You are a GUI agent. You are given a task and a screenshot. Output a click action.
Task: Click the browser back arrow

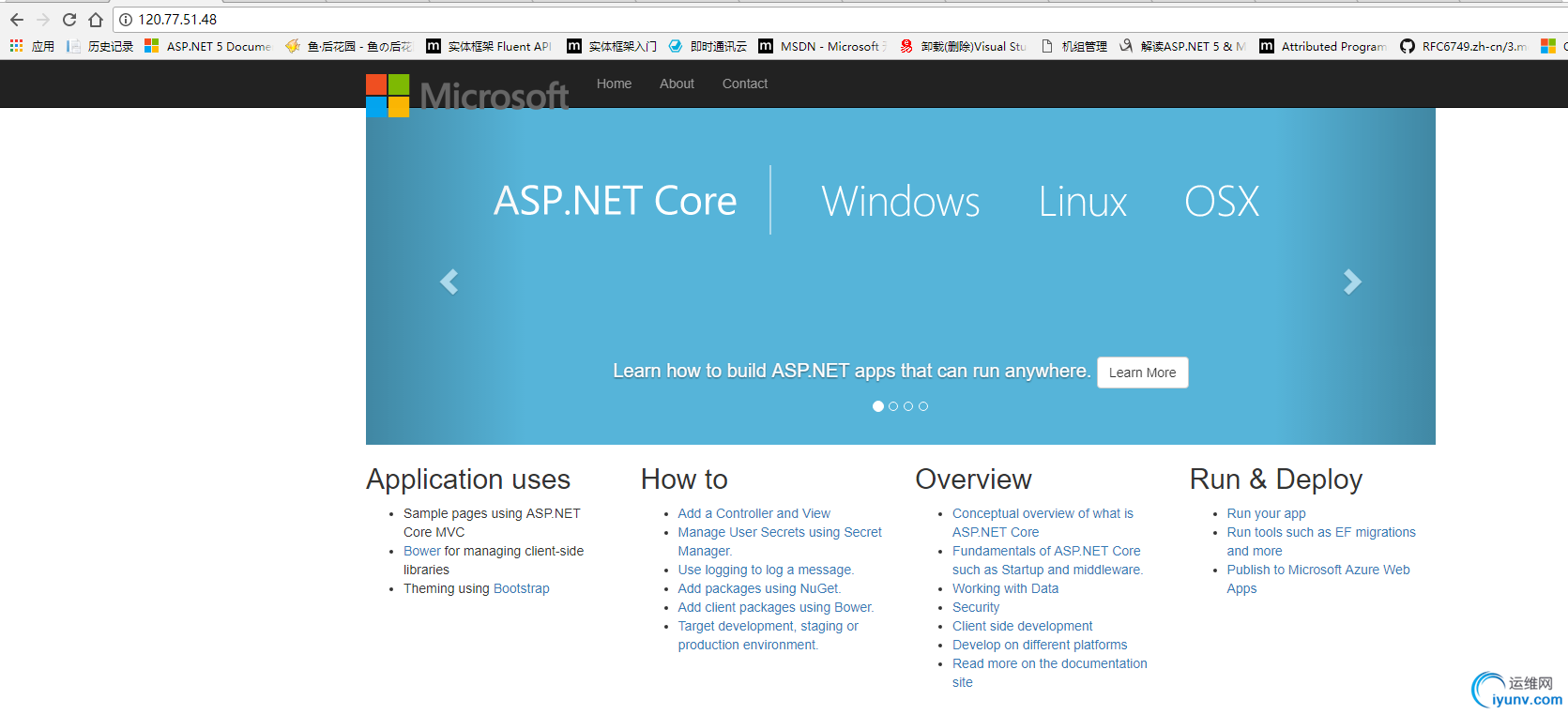click(17, 20)
